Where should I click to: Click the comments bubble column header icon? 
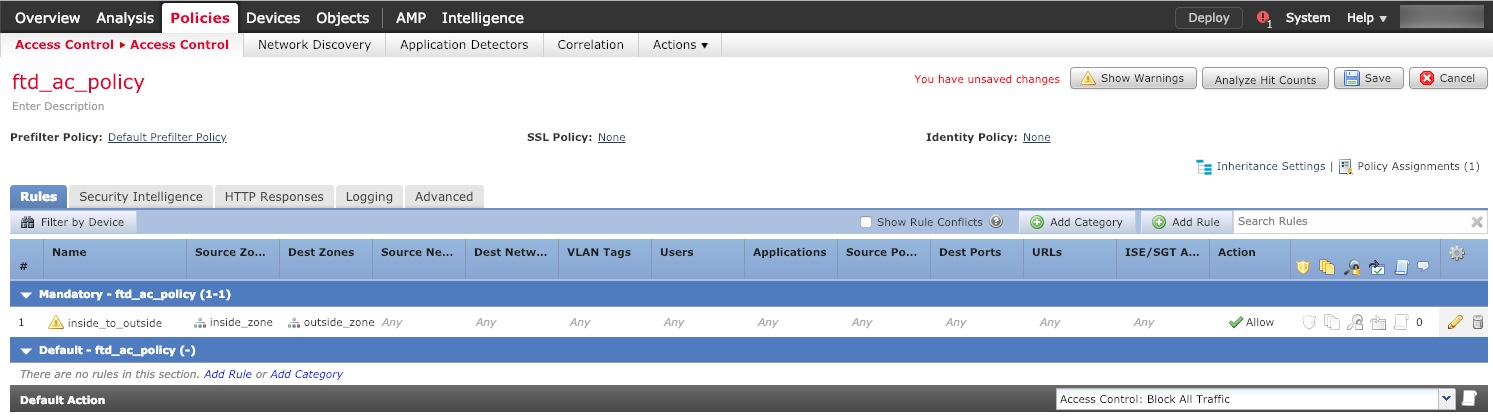pos(1423,267)
